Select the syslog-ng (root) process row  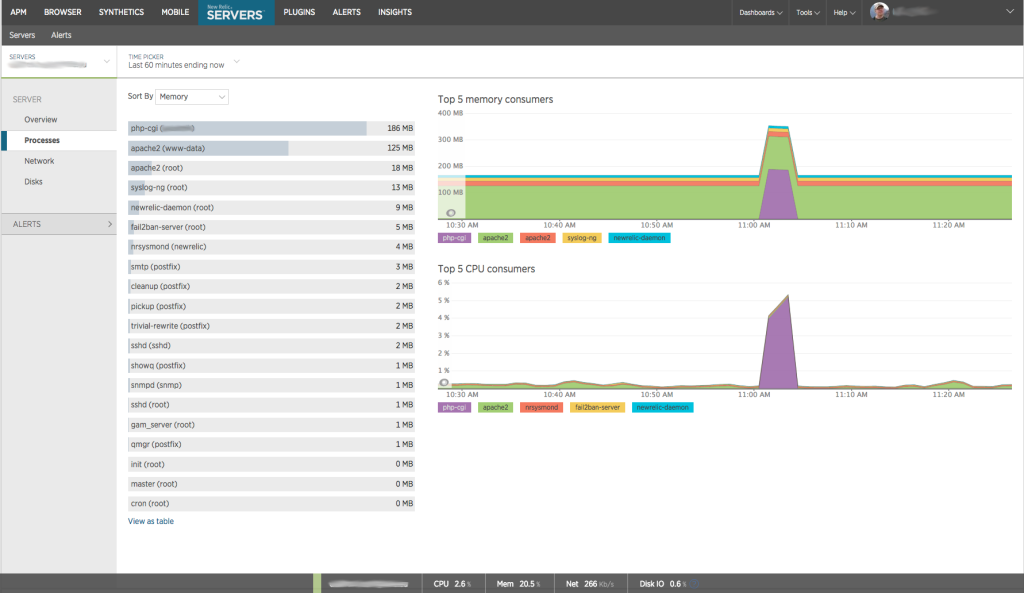point(271,187)
